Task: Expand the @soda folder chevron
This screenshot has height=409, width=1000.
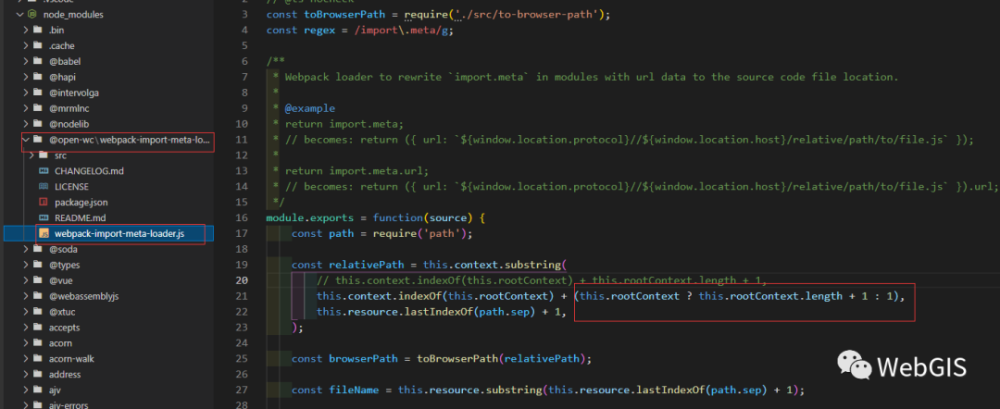Action: [x=26, y=249]
